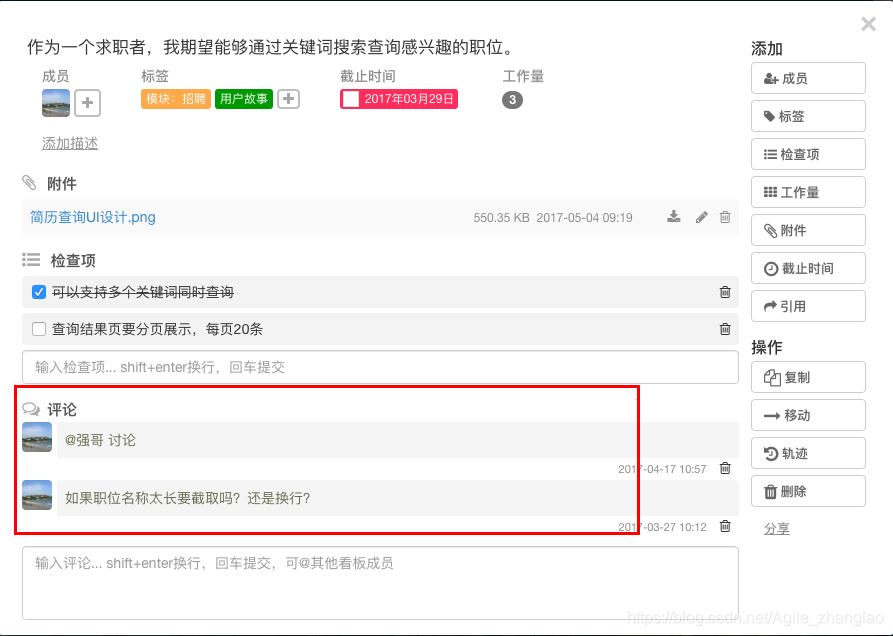893x636 pixels.
Task: Close the card detail dialog
Action: coord(869,24)
